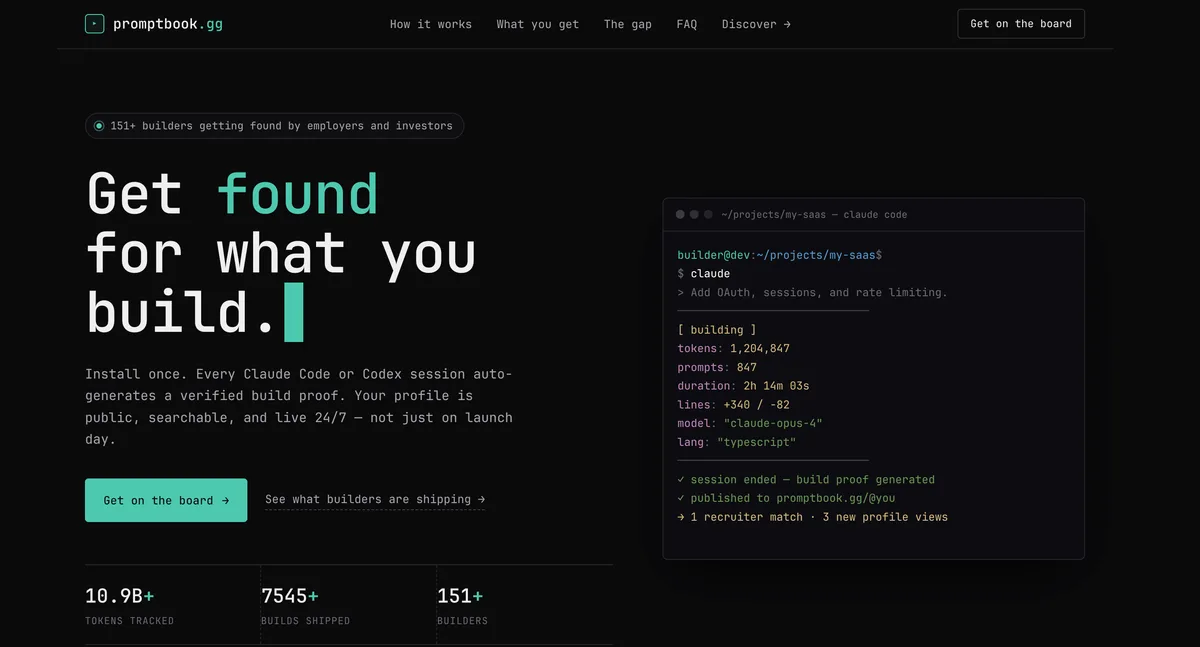Open See what builders are shipping link

click(375, 499)
